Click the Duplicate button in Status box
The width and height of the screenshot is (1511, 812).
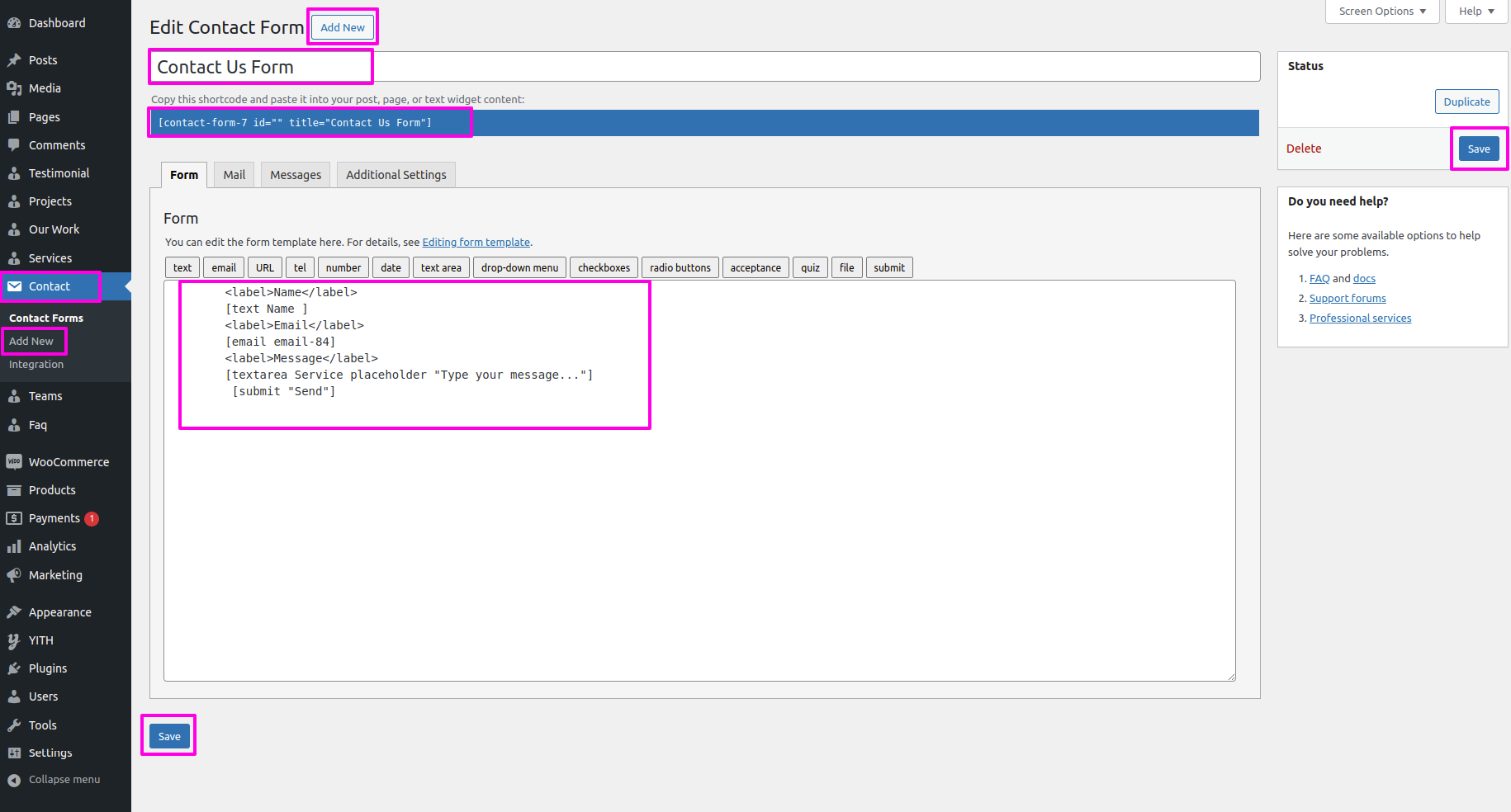coord(1466,101)
